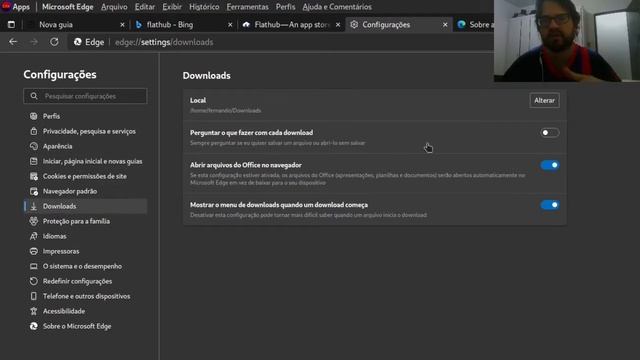
Task: Open Cookies e permissões de site
Action: click(x=84, y=176)
